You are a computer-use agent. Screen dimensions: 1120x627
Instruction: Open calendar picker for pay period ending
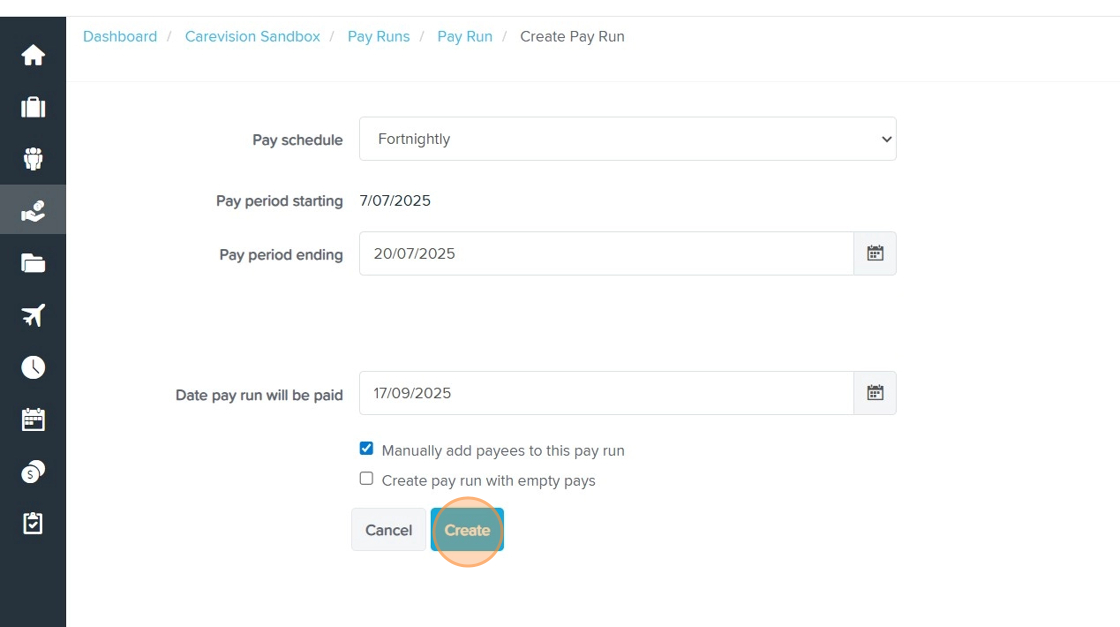(x=875, y=254)
